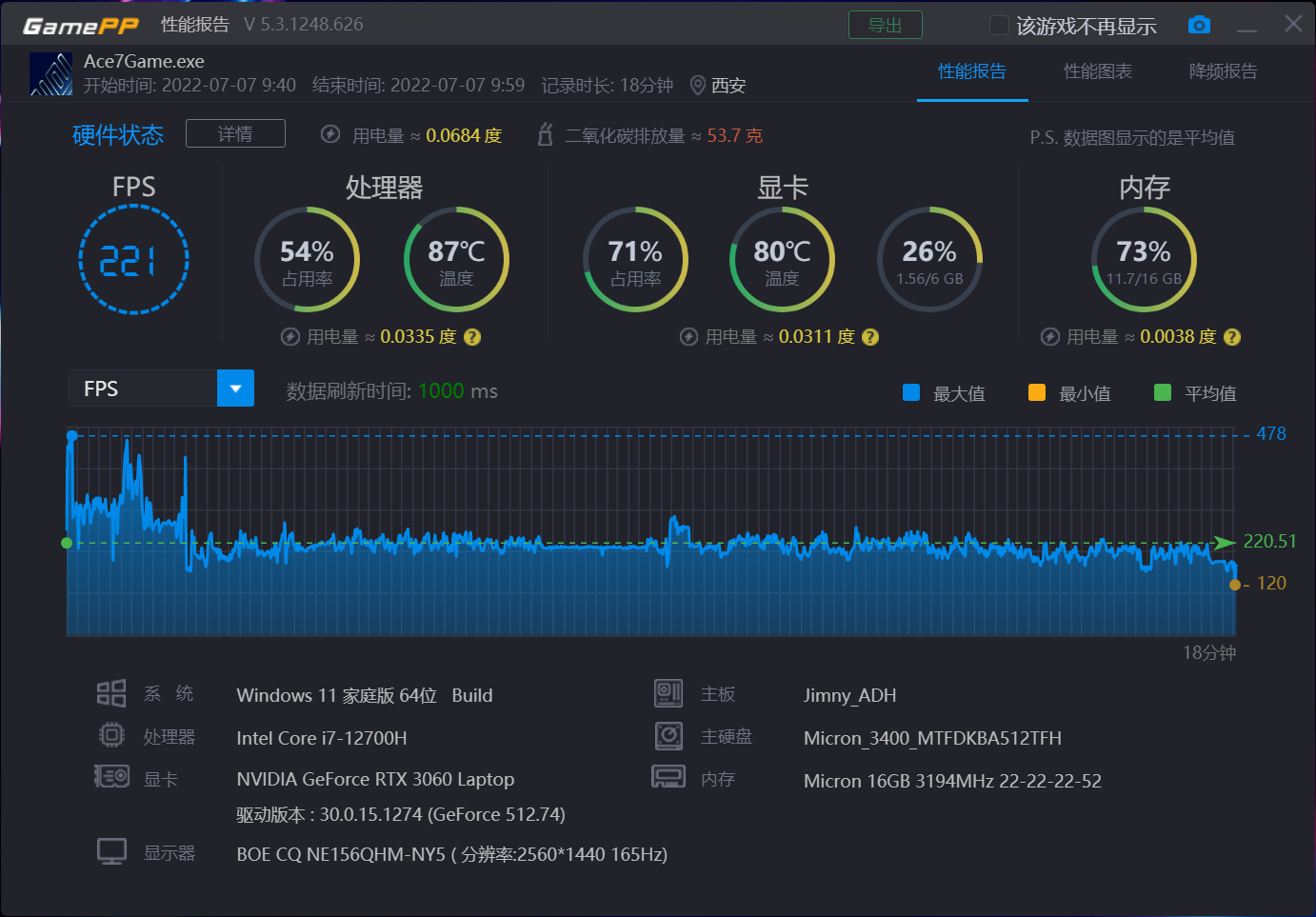The image size is (1316, 917).
Task: Switch to the 降频报告 tab
Action: (1223, 71)
